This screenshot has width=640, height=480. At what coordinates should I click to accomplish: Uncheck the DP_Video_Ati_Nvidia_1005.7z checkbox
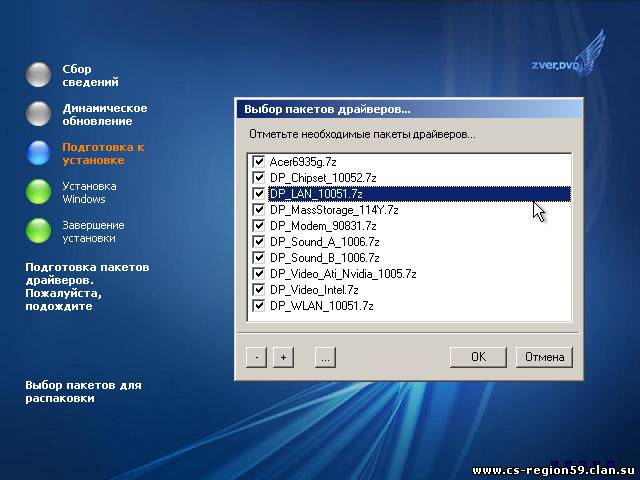[258, 273]
